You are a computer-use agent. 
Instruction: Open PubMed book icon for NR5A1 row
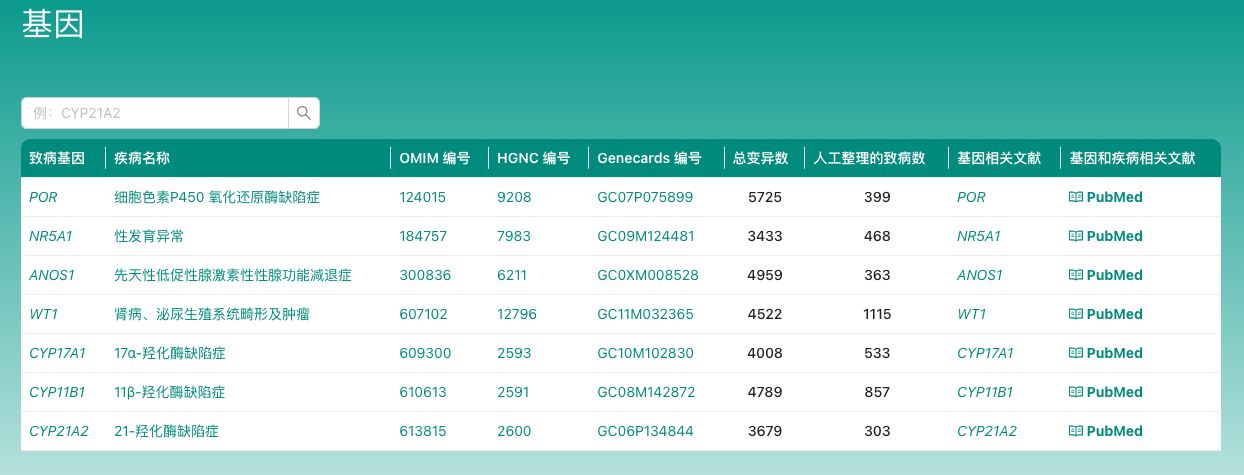tap(1076, 236)
